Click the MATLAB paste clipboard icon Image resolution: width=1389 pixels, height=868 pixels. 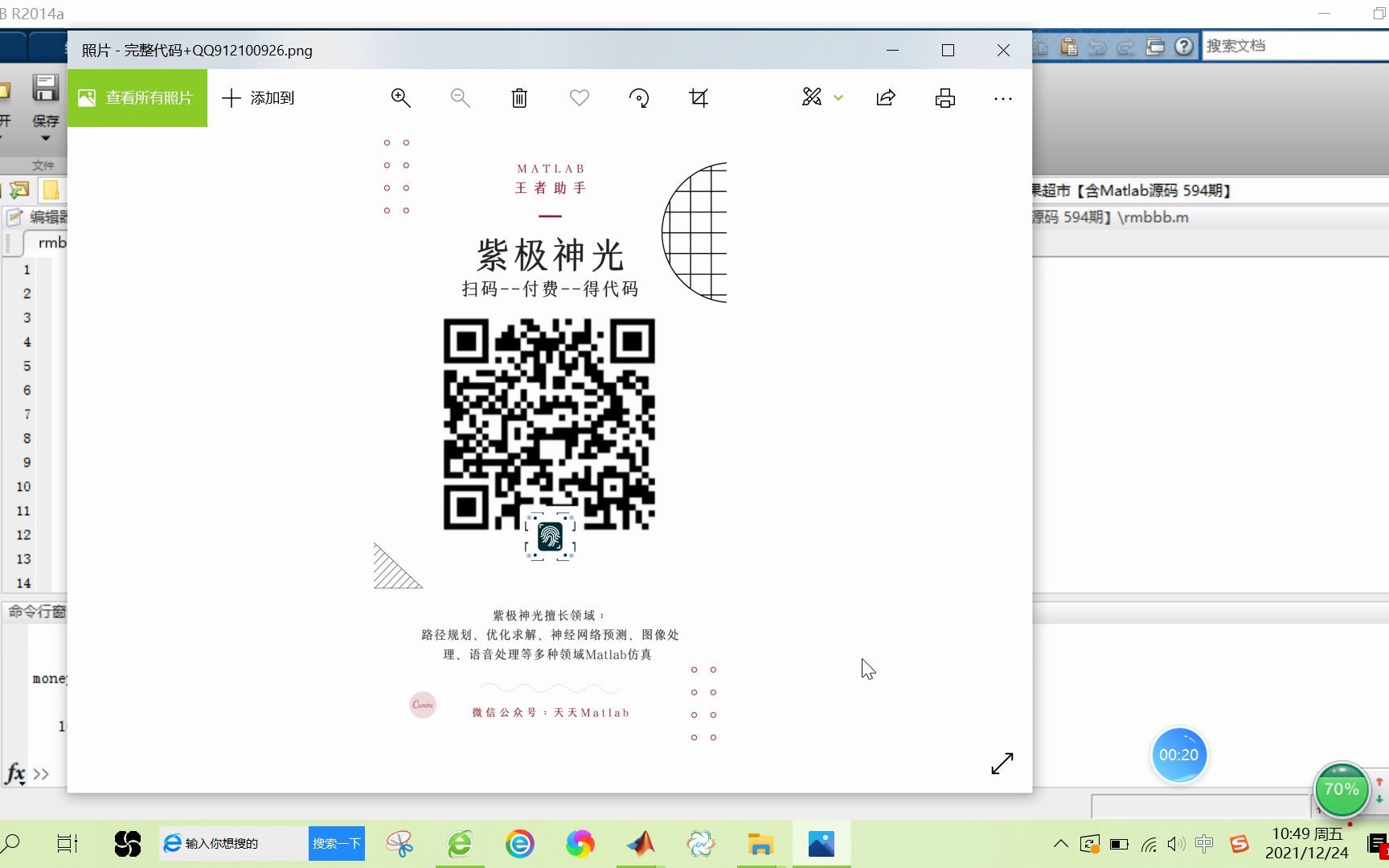[x=1069, y=47]
